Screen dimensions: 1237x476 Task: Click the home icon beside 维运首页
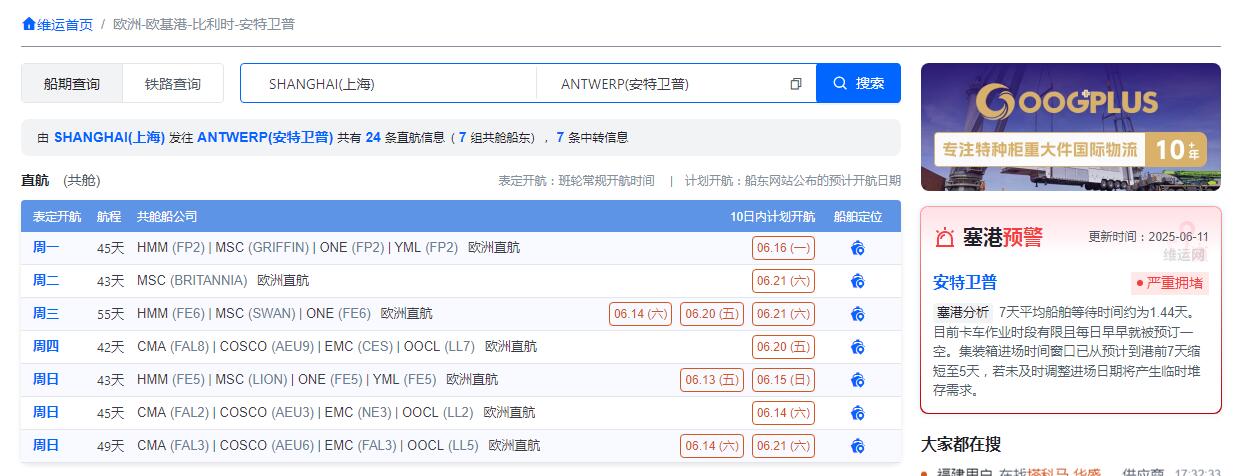point(29,24)
